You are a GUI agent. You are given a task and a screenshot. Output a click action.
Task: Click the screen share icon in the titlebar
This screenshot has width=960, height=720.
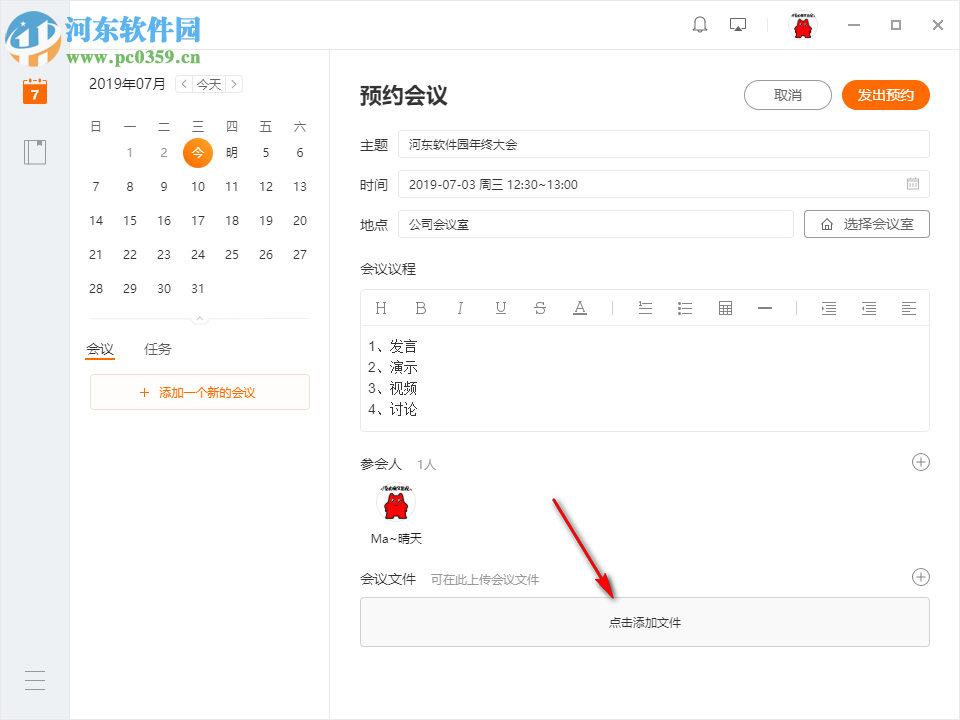[x=738, y=24]
